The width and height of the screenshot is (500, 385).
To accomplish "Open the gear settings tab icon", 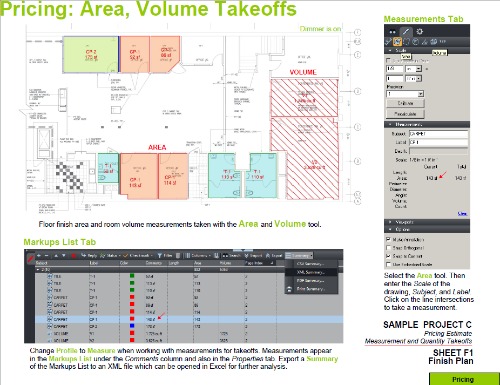I will click(x=420, y=32).
